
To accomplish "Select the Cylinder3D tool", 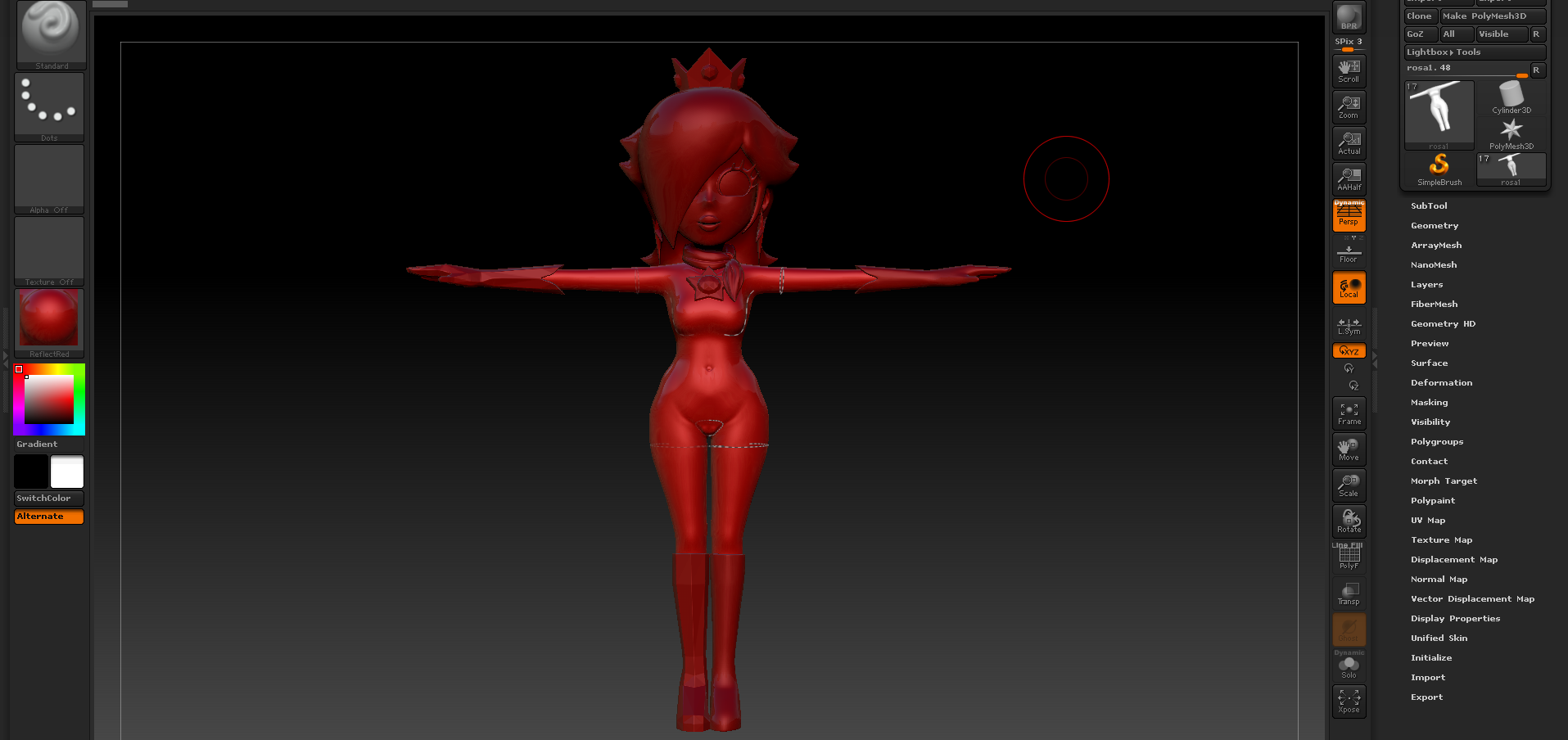I will pos(1512,97).
